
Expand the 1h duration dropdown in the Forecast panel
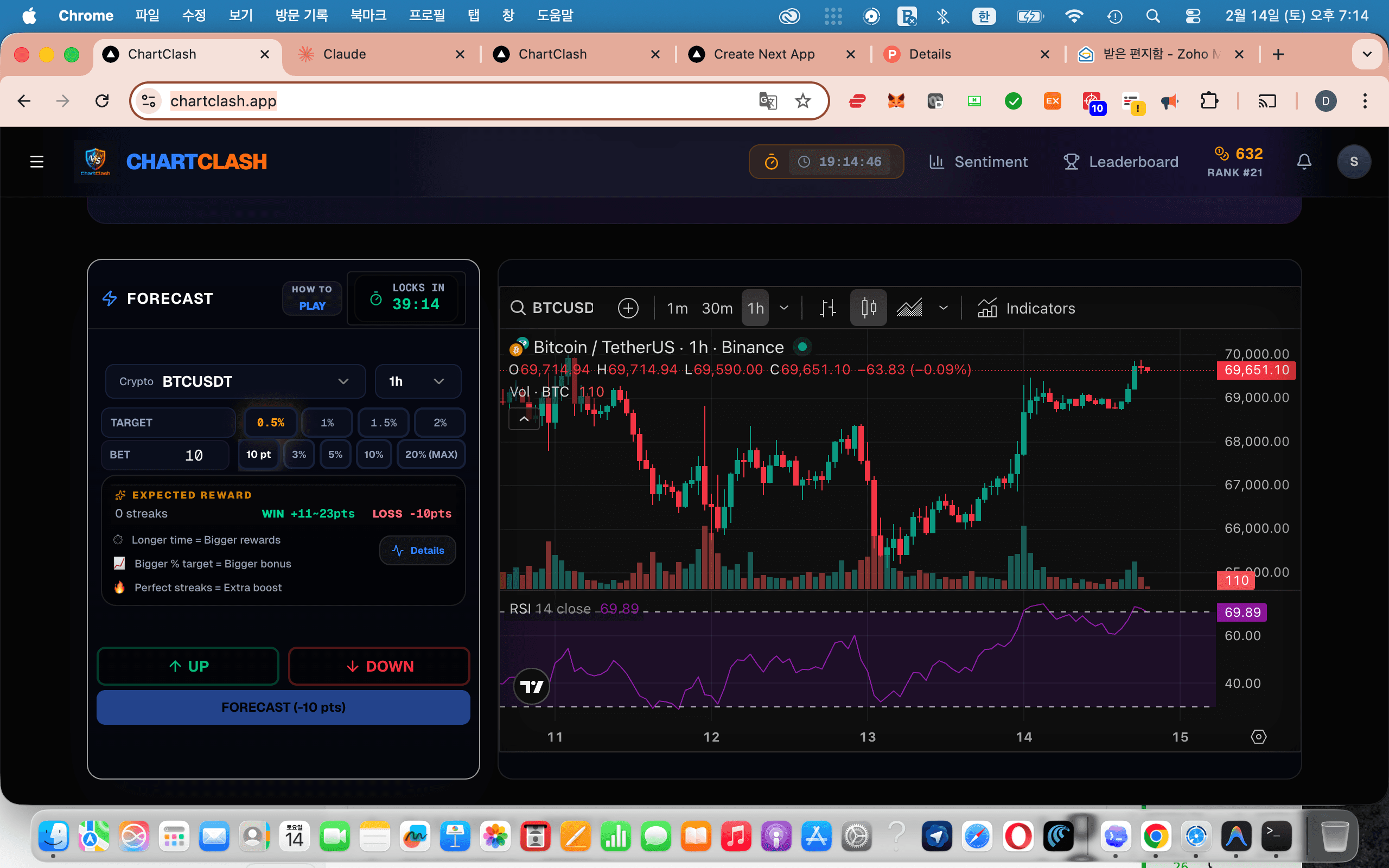pos(417,381)
